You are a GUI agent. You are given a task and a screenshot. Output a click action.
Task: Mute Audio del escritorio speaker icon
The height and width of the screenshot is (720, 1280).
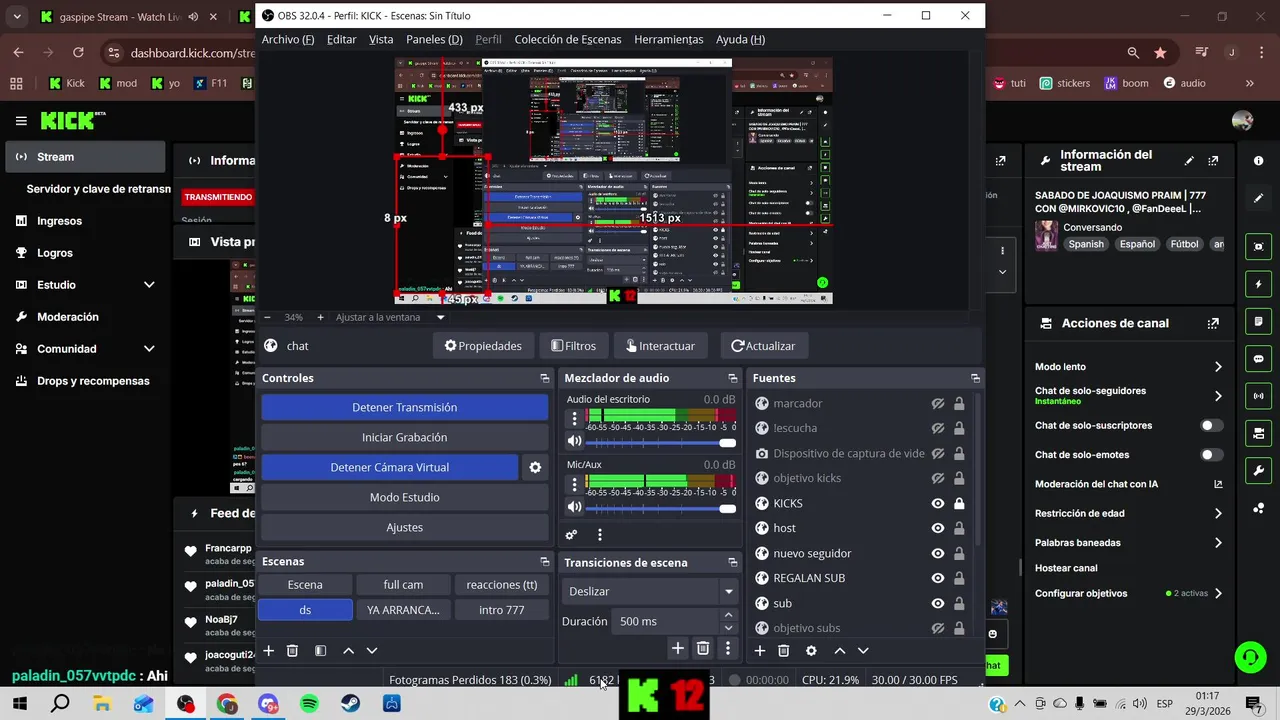point(574,441)
